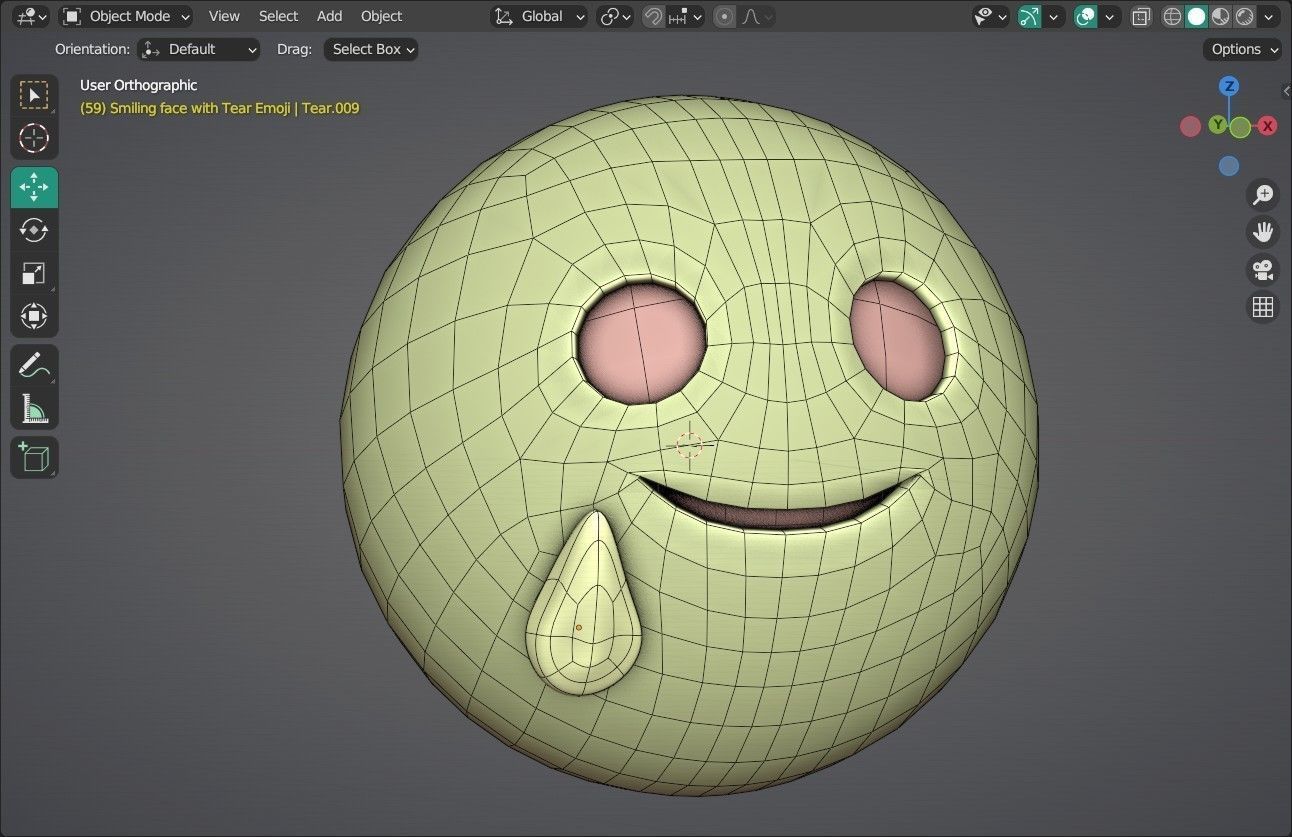Viewport: 1292px width, 837px height.
Task: Open the overlays settings dropdown arrow
Action: click(1109, 16)
